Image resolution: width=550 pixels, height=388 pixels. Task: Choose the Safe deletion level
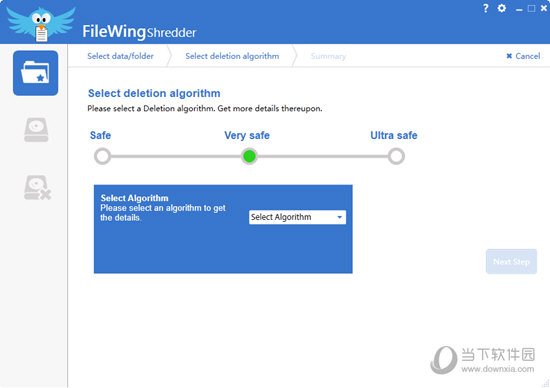pos(102,156)
